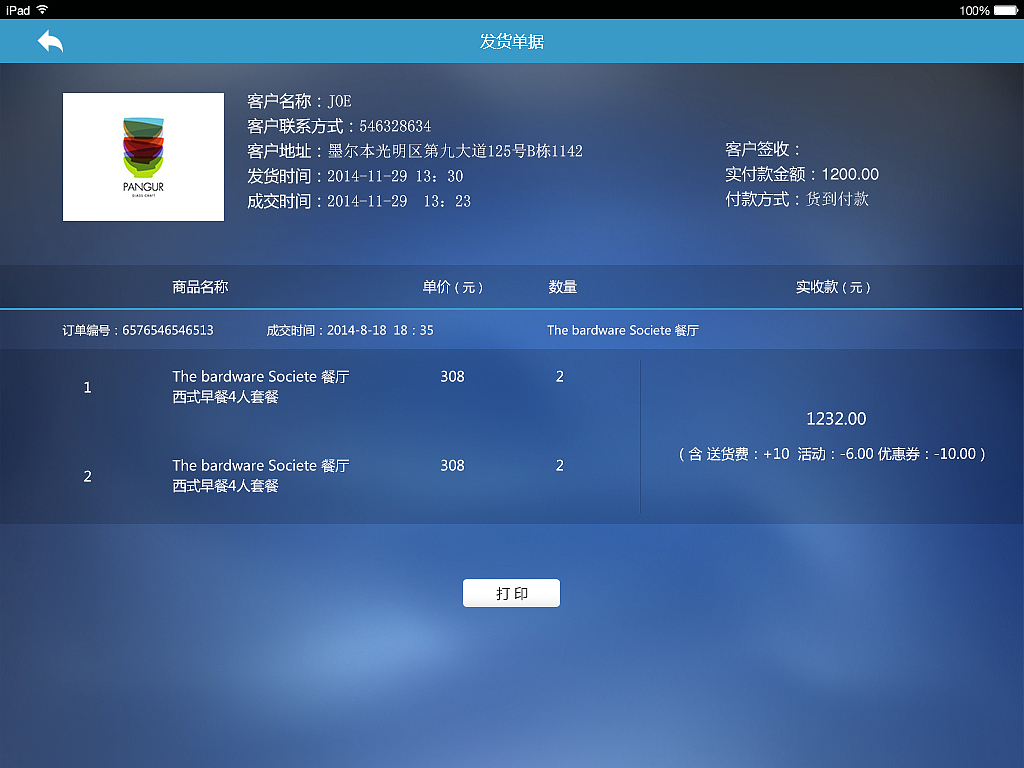The height and width of the screenshot is (768, 1024).
Task: Select order time 2014-8-18 18:35
Action: coord(380,330)
